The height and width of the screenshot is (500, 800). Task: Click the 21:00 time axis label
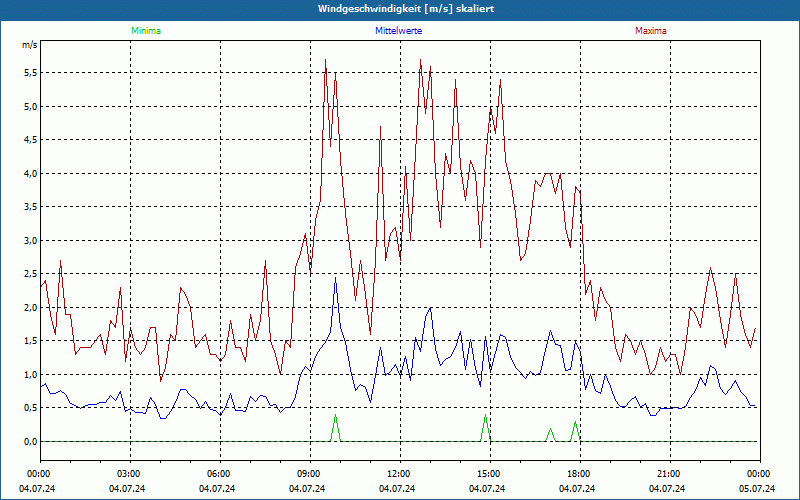pos(670,474)
